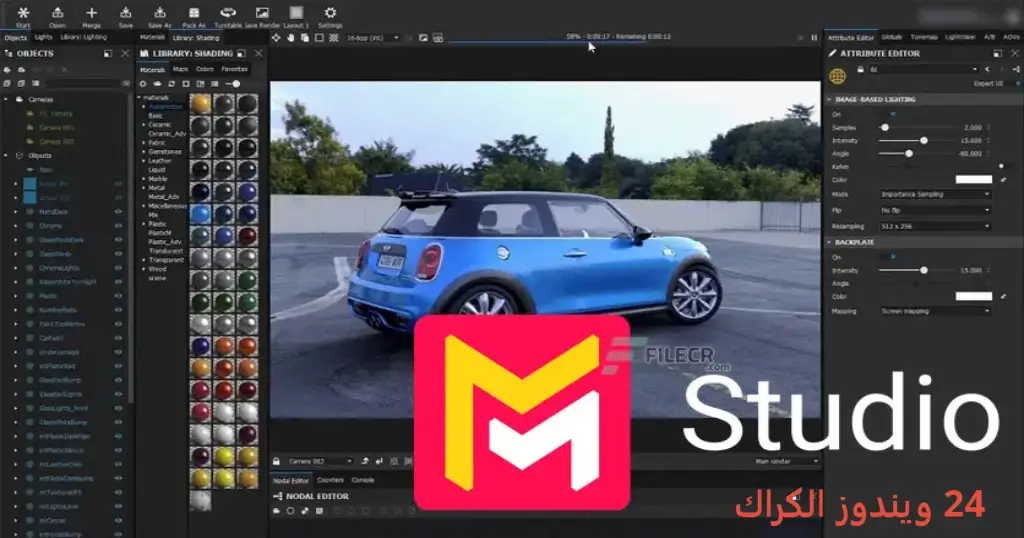Undock the Library: Shading panel
Viewport: 1024px width, 538px height.
(x=241, y=54)
